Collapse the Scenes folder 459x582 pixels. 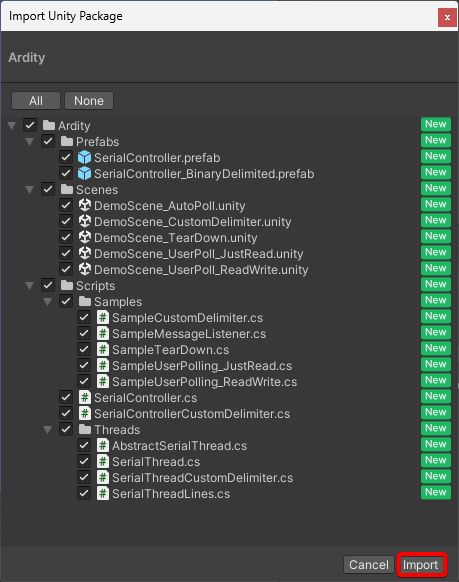[30, 190]
